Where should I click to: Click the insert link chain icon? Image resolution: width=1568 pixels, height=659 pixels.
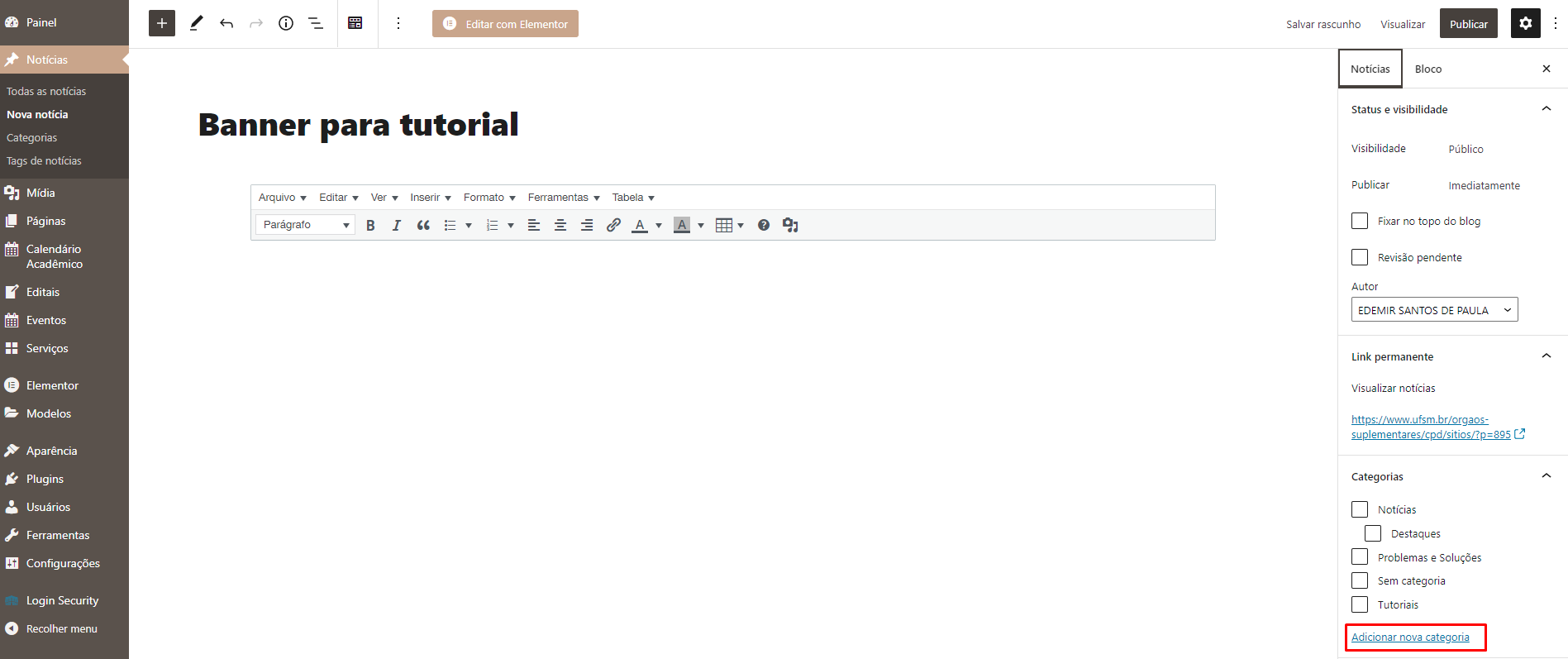click(x=613, y=225)
